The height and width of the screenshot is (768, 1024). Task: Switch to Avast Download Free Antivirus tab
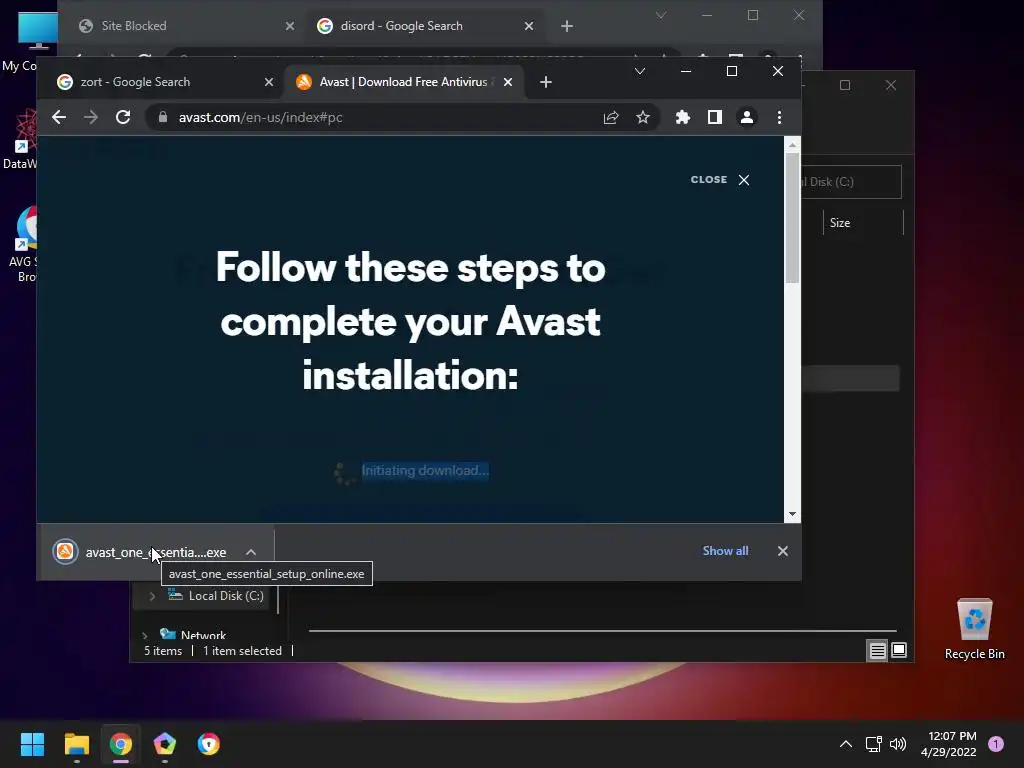(x=404, y=82)
